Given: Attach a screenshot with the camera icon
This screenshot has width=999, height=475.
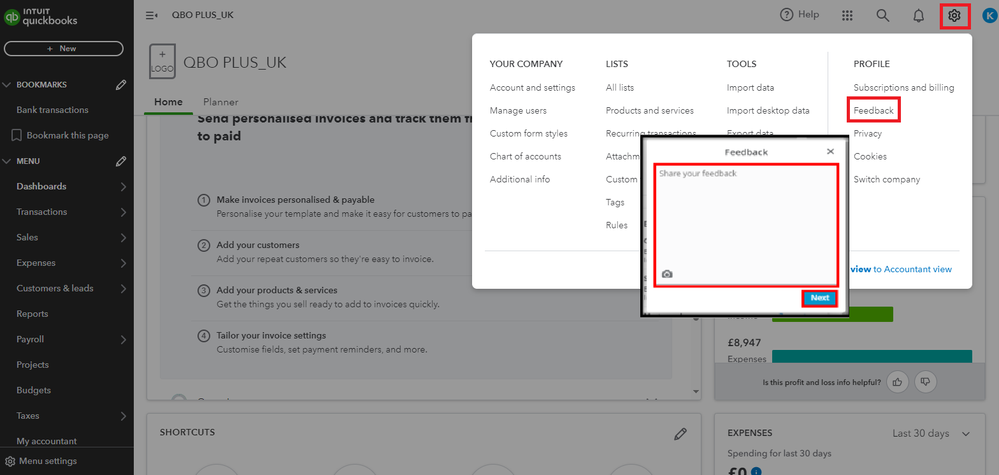Looking at the screenshot, I should pyautogui.click(x=667, y=274).
